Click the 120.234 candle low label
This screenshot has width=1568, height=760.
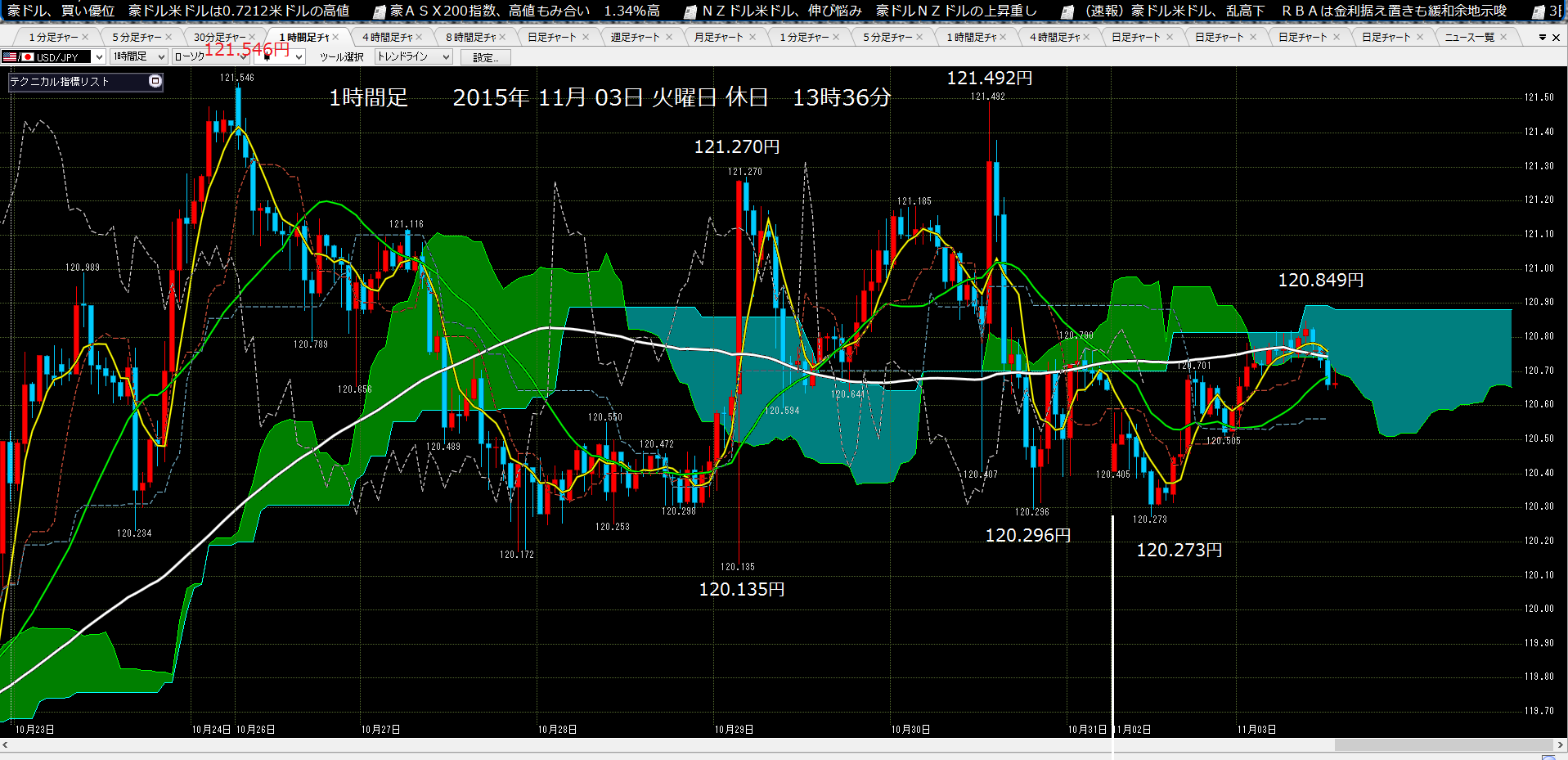click(x=133, y=533)
